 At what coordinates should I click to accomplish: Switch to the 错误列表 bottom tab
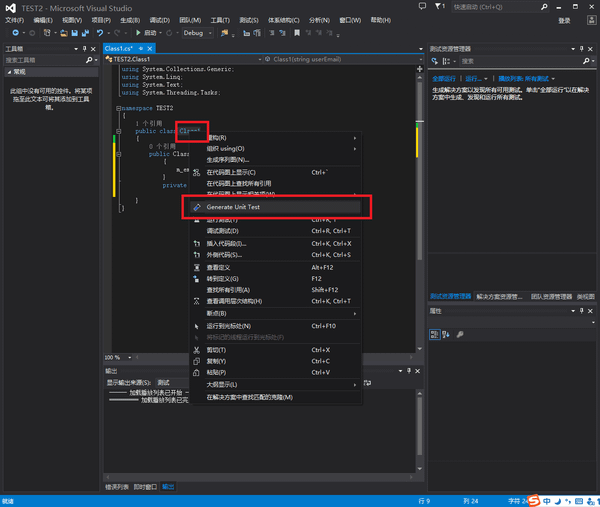(117, 487)
